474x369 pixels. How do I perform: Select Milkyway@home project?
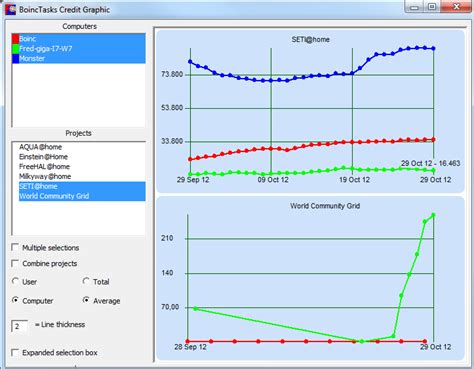45,176
